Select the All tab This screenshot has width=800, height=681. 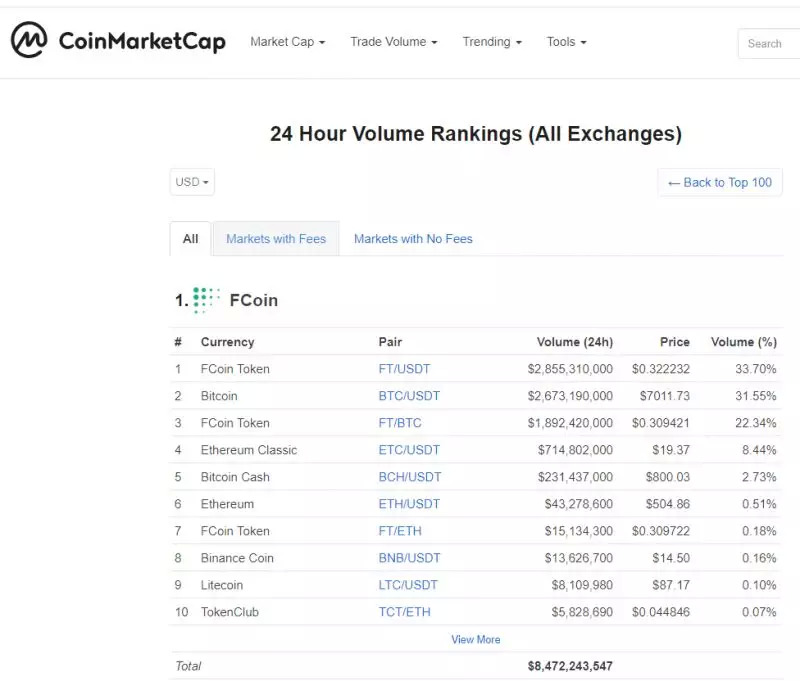[x=190, y=239]
